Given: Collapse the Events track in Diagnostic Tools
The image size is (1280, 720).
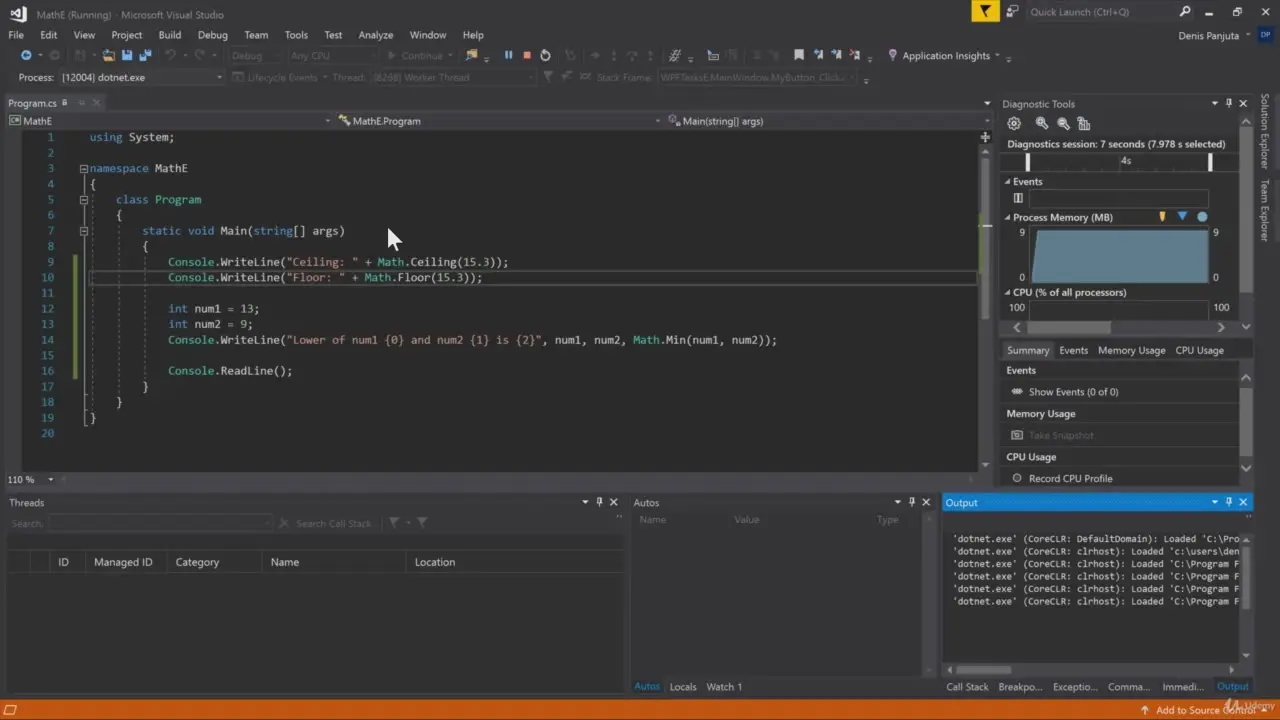Looking at the screenshot, I should [1008, 182].
